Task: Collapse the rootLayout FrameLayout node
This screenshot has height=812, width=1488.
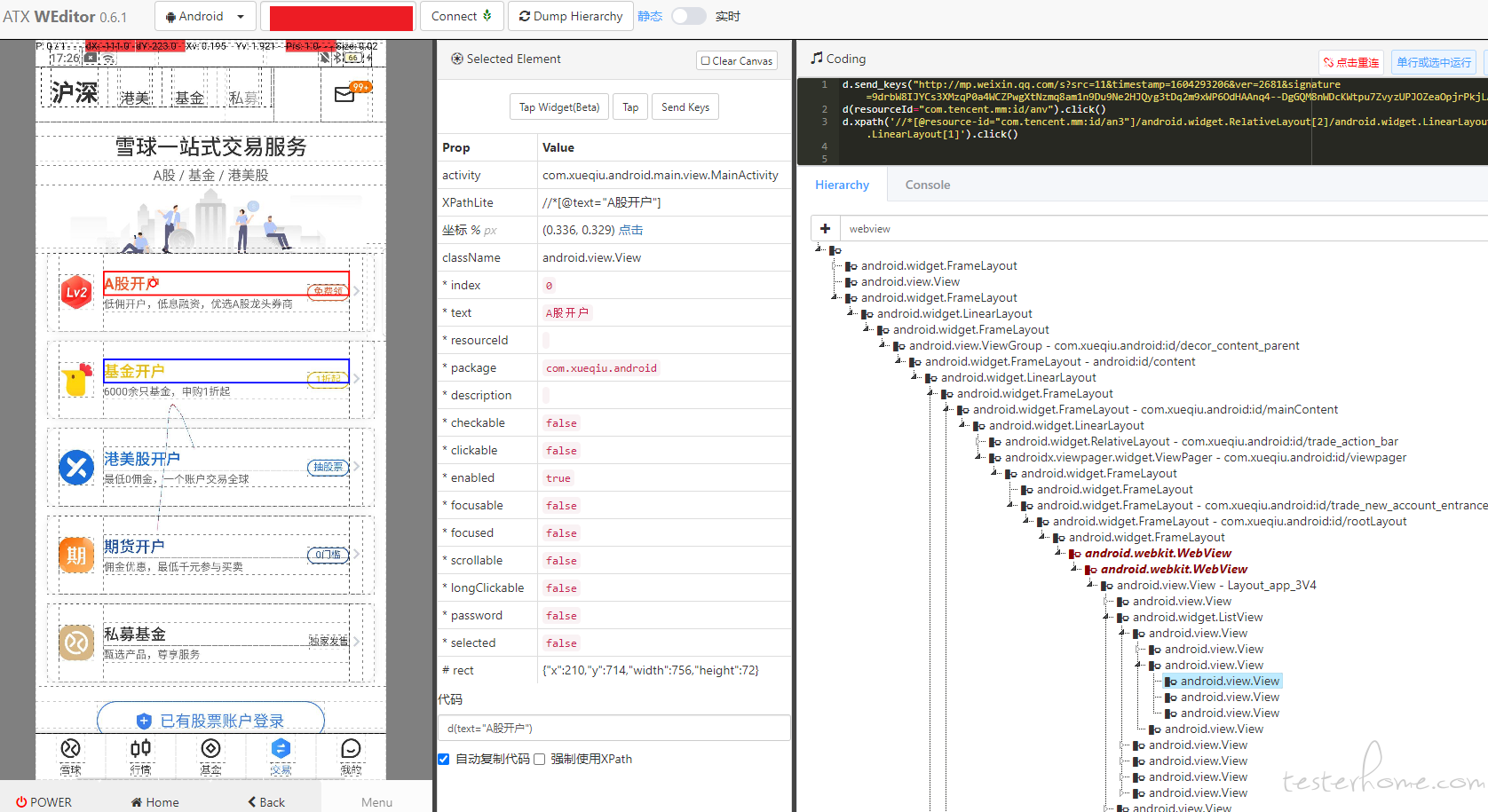Action: 1027,521
